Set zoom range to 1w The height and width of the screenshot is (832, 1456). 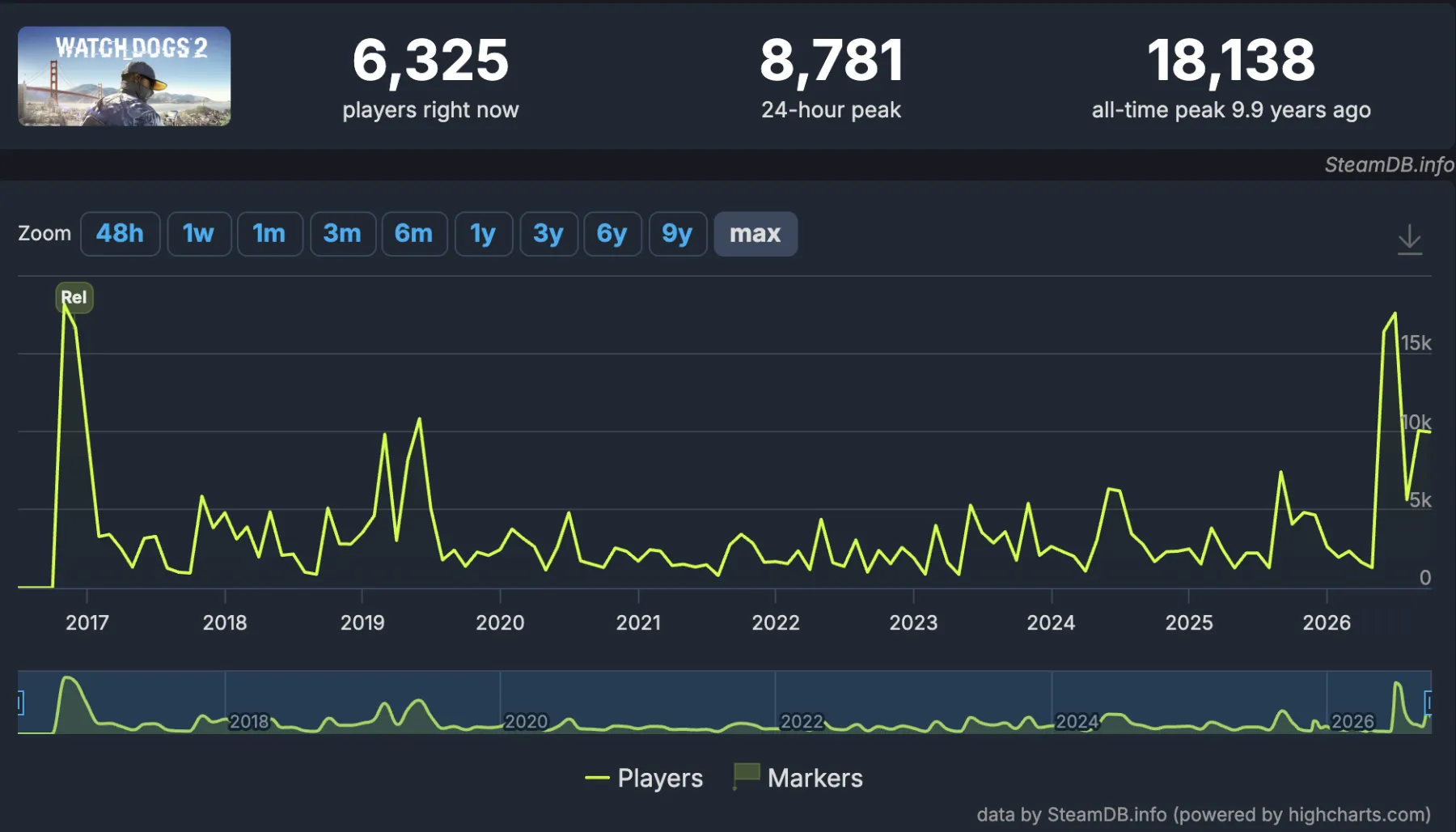[199, 234]
